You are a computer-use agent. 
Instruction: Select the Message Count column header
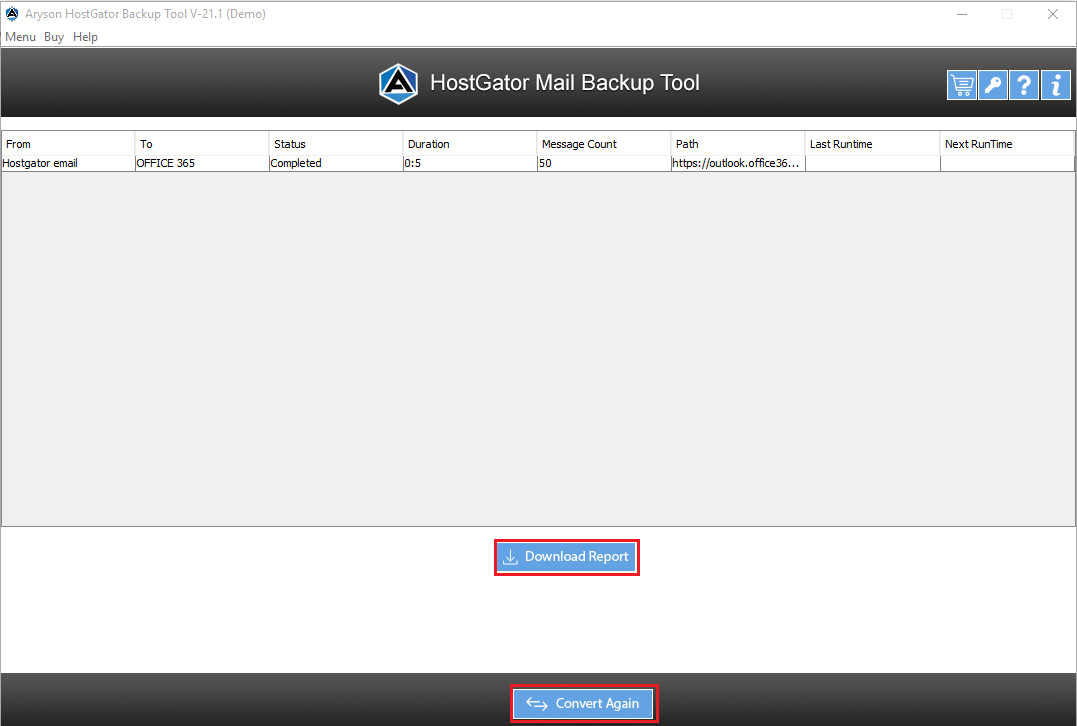pyautogui.click(x=604, y=144)
